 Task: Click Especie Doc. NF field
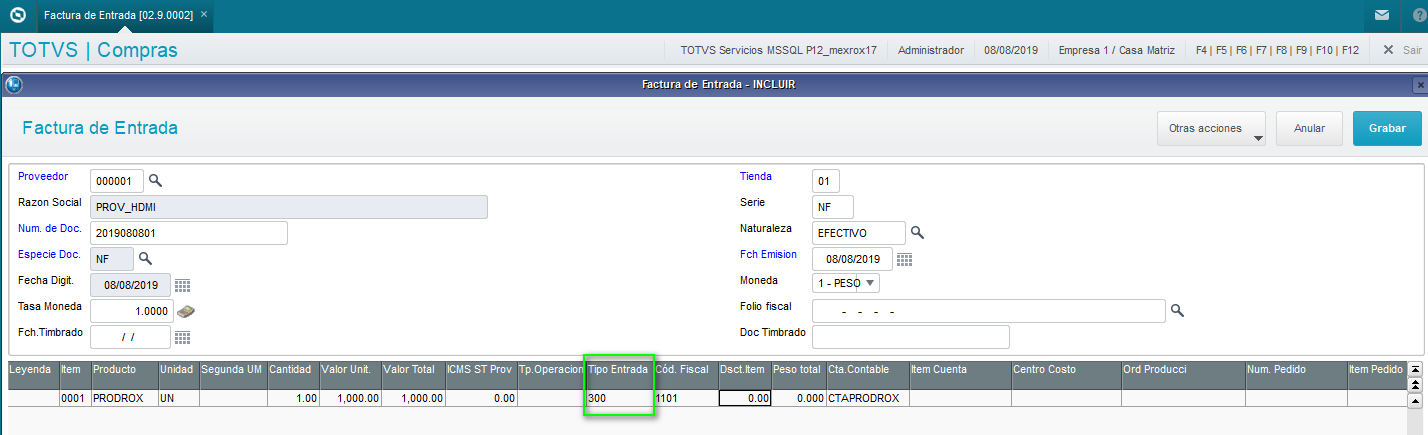click(111, 259)
